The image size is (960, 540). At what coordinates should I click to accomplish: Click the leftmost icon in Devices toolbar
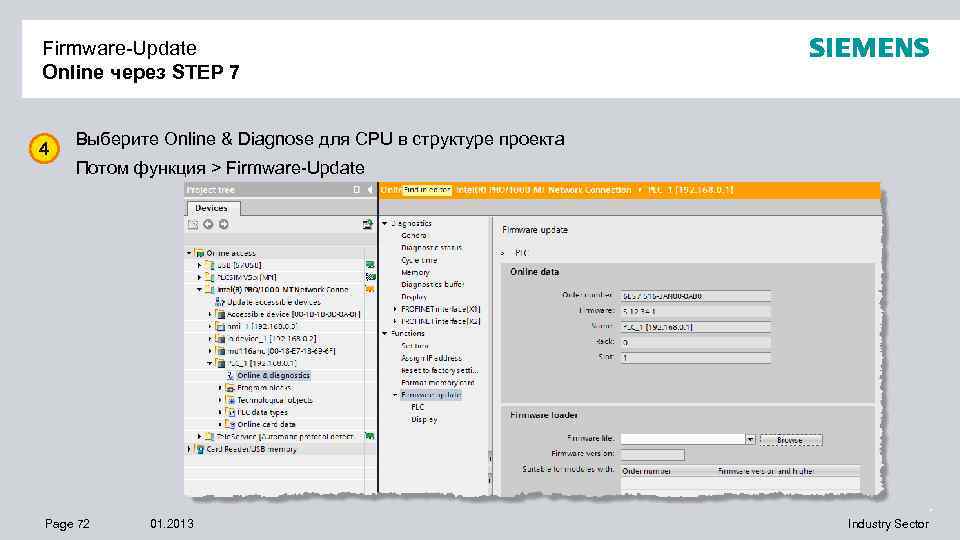click(x=193, y=225)
